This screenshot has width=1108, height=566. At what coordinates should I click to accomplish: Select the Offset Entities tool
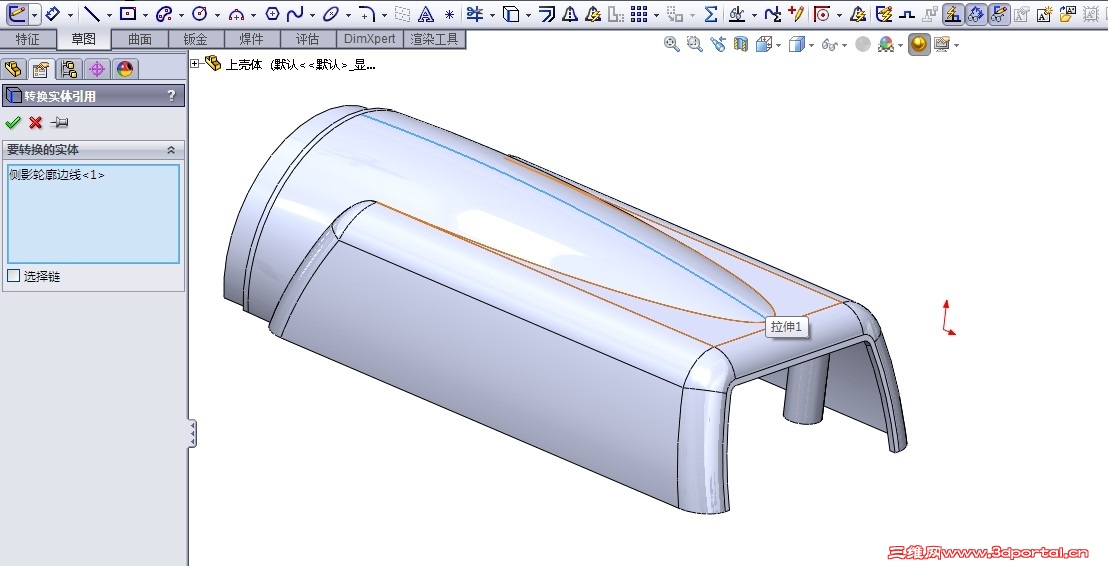(x=547, y=13)
